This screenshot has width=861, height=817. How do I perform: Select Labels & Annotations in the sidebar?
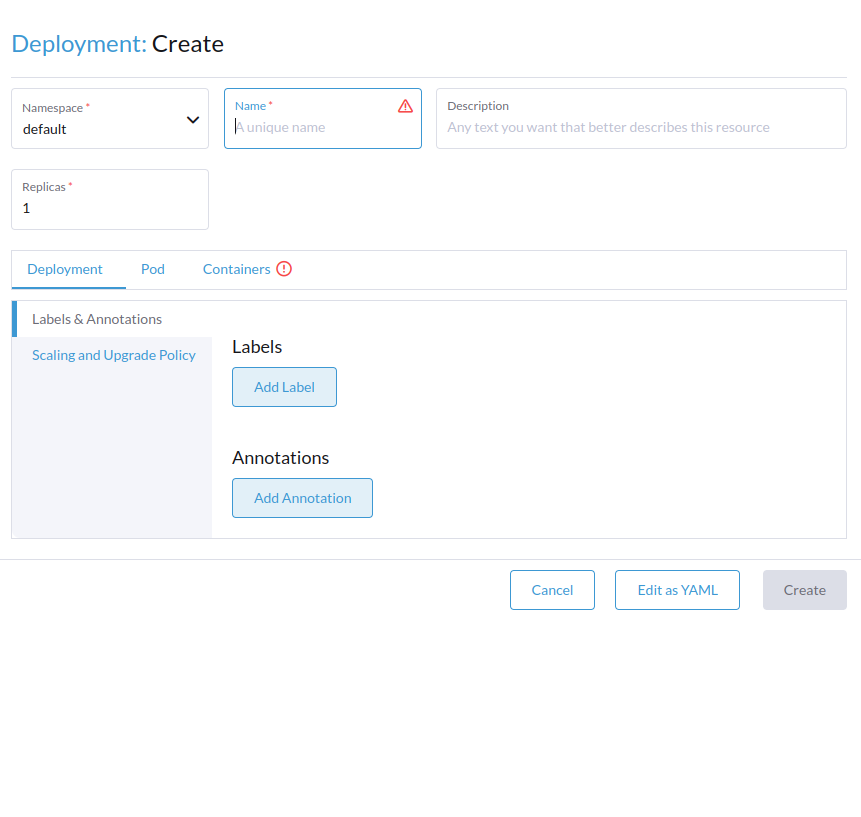(x=97, y=319)
